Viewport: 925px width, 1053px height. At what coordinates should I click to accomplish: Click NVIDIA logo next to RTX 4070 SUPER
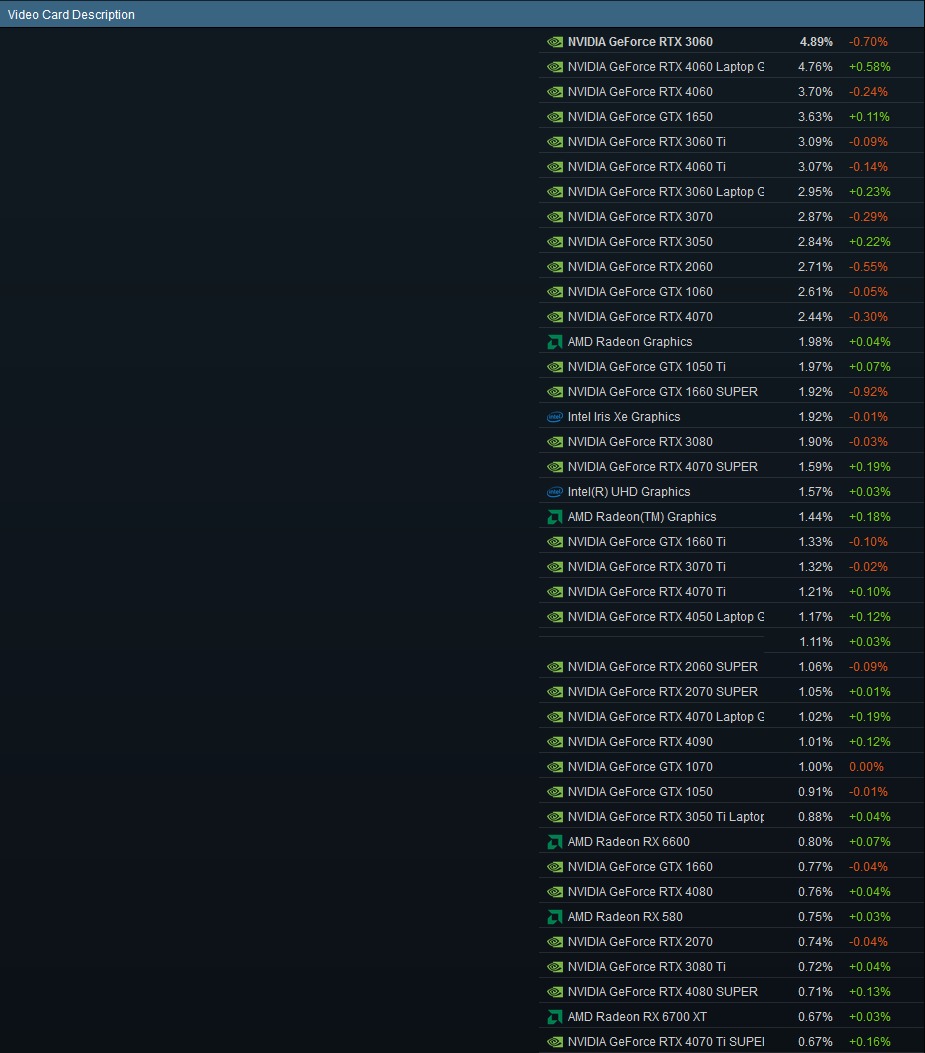[555, 467]
